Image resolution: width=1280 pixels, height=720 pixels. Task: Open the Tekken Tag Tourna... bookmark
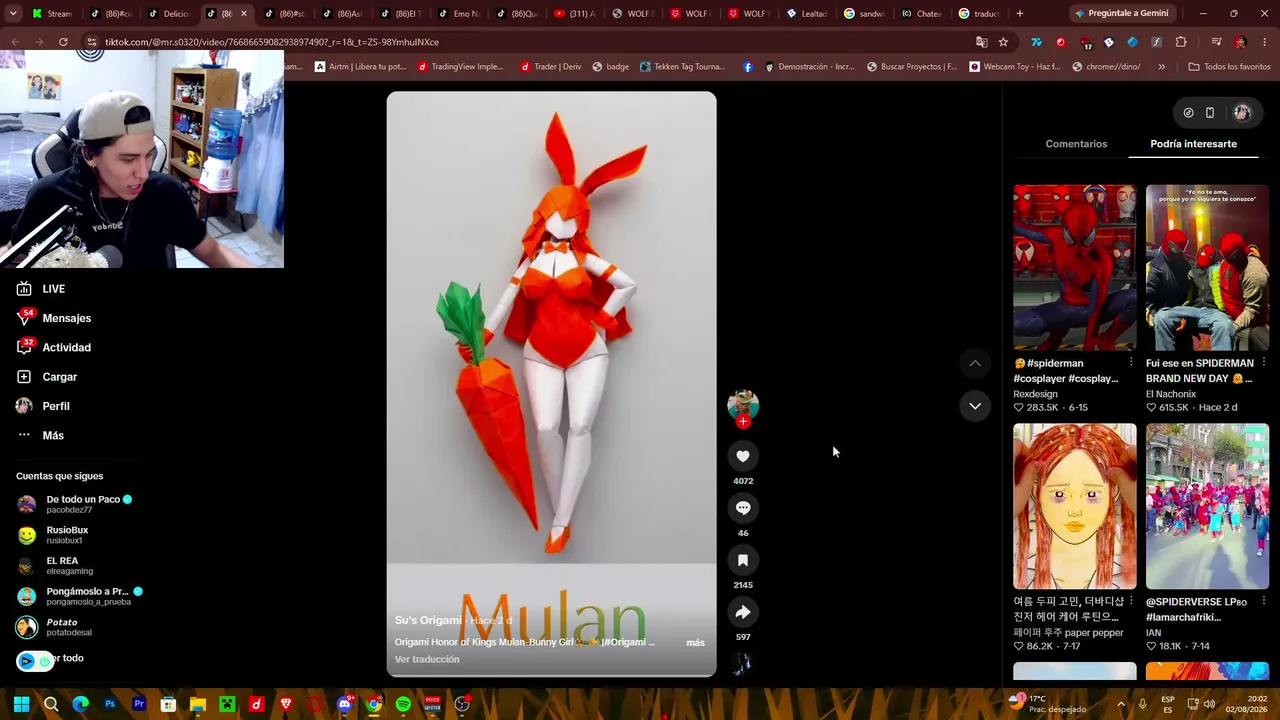click(682, 67)
